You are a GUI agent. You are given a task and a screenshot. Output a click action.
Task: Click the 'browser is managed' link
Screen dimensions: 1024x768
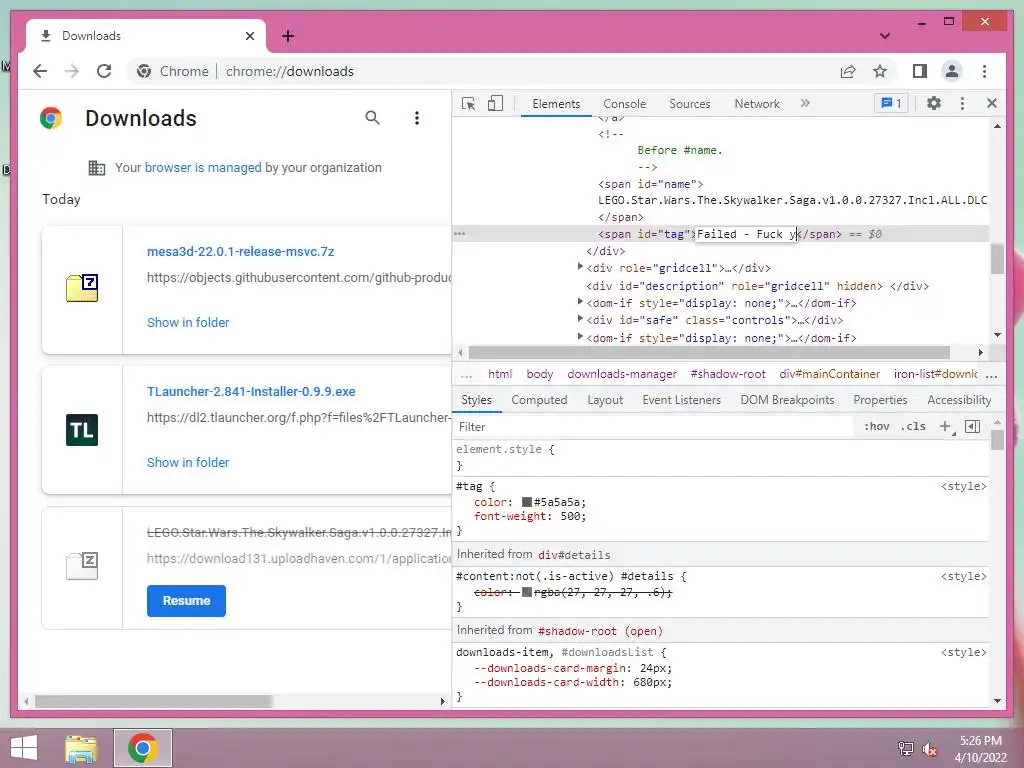(x=202, y=168)
